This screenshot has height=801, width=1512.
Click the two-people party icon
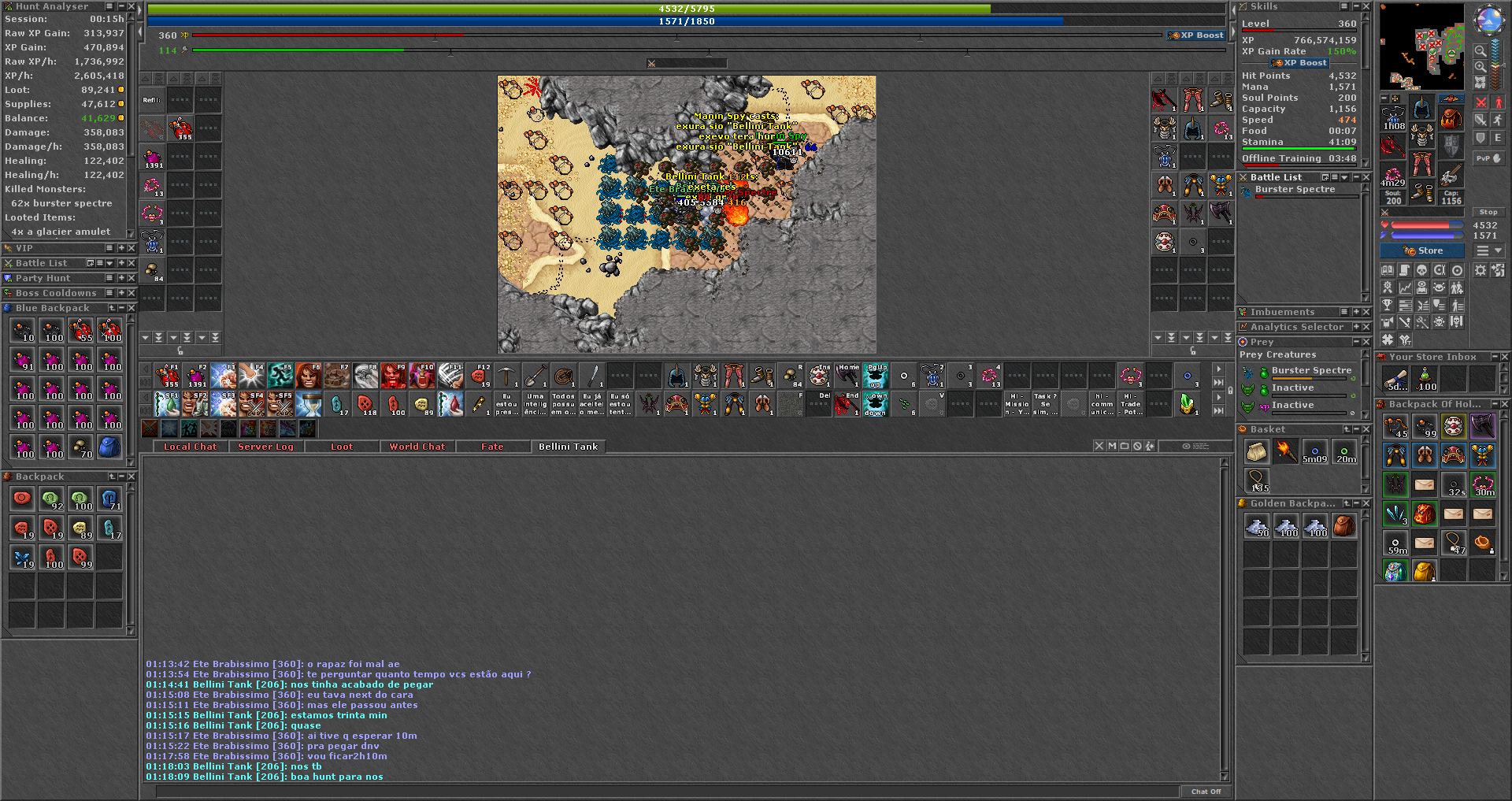pyautogui.click(x=1457, y=287)
